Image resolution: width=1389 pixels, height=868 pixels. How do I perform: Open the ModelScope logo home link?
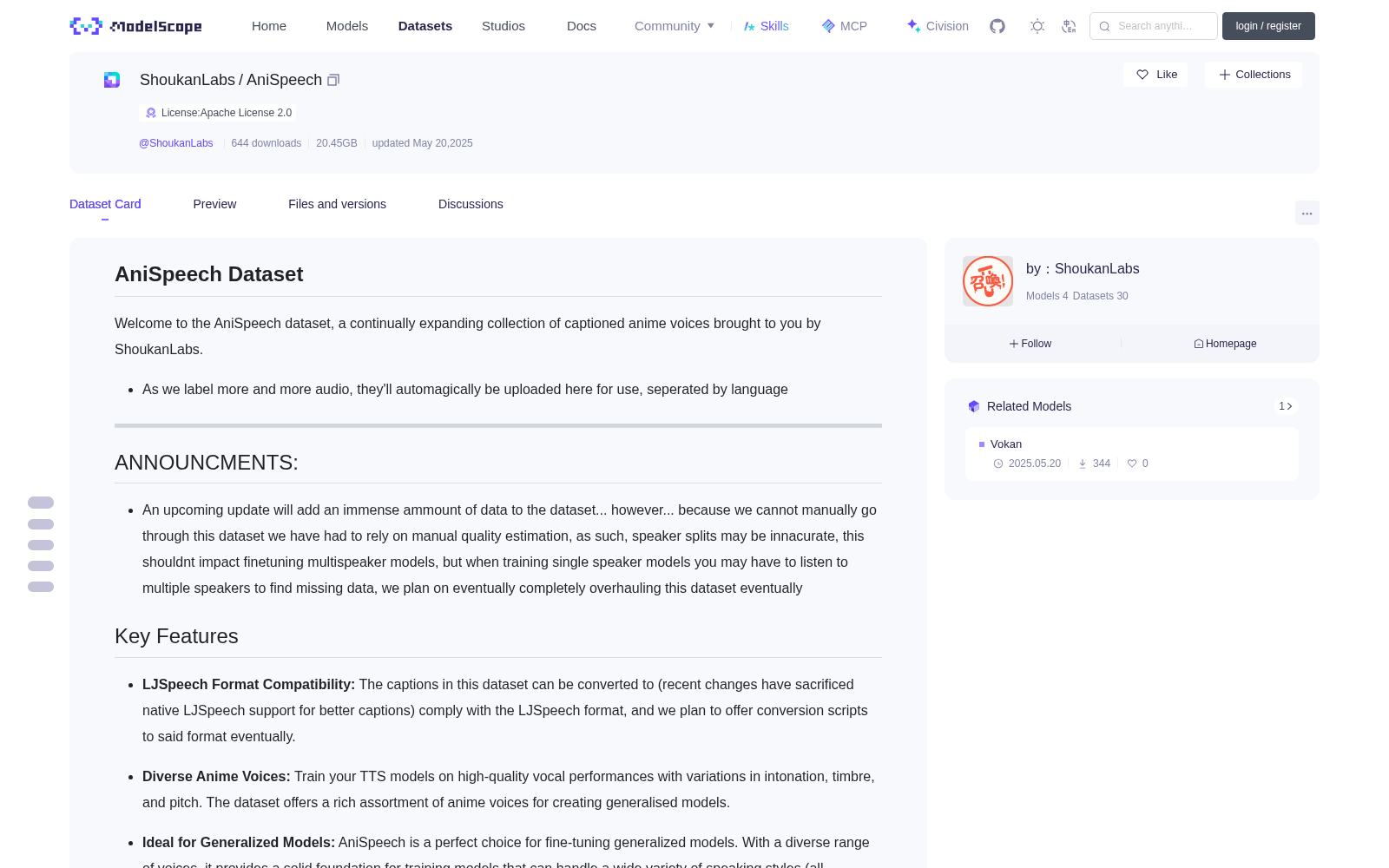click(x=136, y=26)
